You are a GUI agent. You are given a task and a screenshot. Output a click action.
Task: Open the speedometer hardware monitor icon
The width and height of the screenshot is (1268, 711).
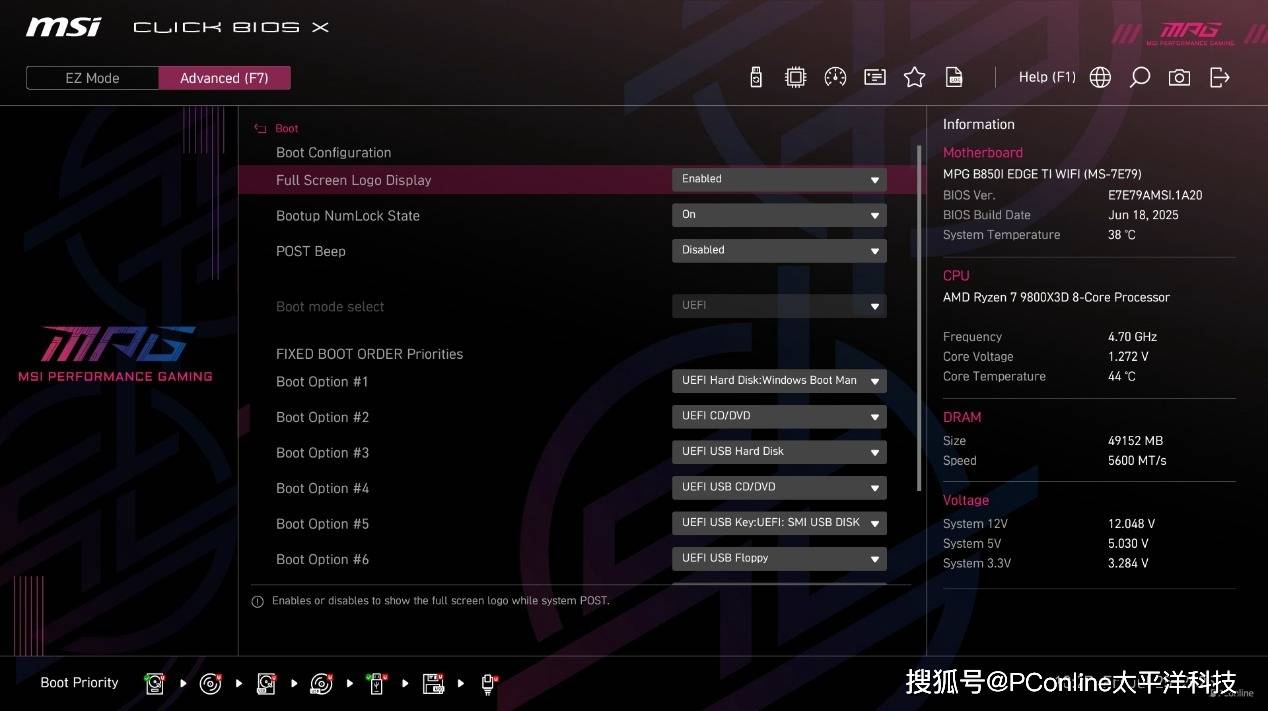click(x=835, y=77)
